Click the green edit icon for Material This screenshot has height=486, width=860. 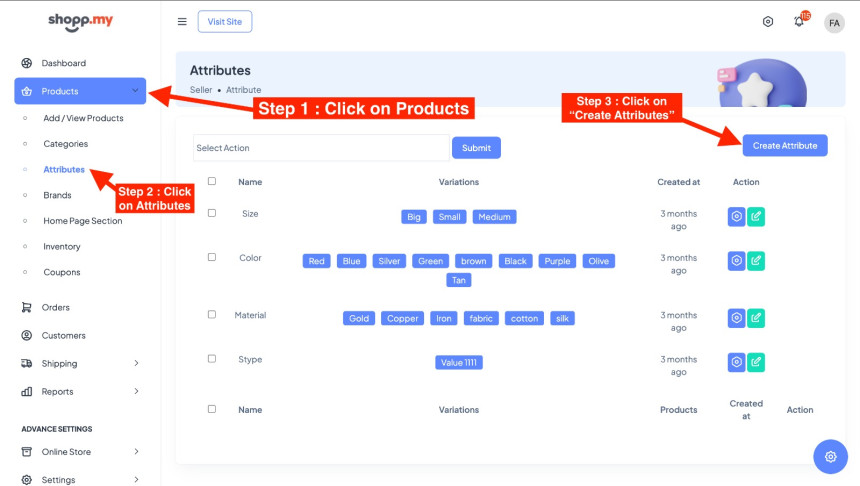(x=756, y=318)
